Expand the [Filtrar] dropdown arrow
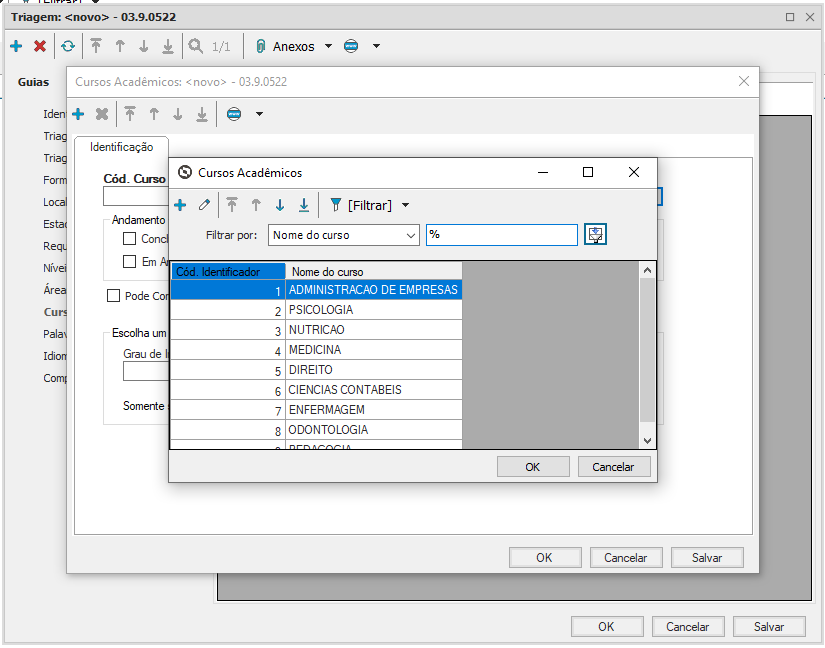Screen dimensions: 825x648 (405, 205)
